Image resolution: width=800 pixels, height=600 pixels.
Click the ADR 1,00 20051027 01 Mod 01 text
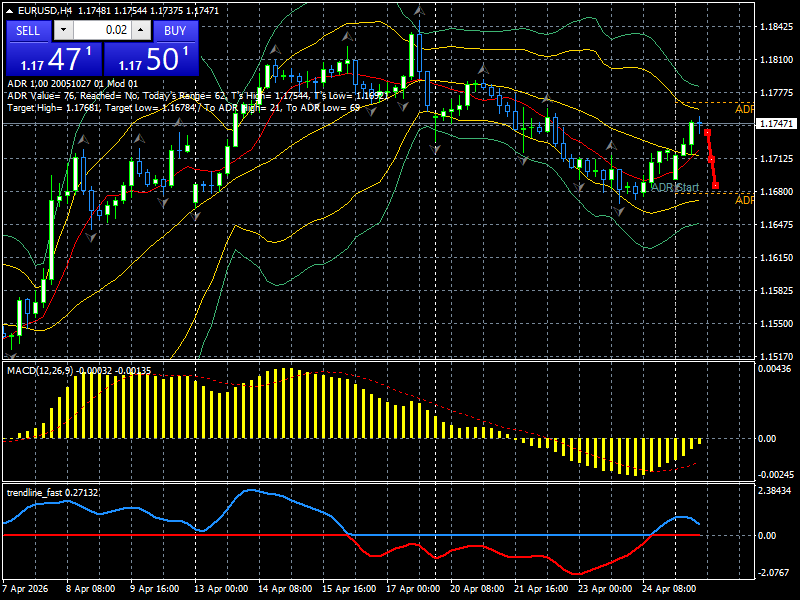click(72, 84)
